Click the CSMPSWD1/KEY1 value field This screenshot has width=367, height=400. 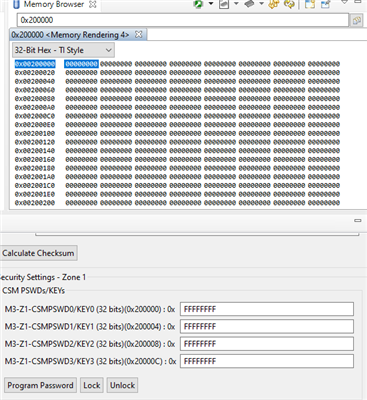pos(267,326)
